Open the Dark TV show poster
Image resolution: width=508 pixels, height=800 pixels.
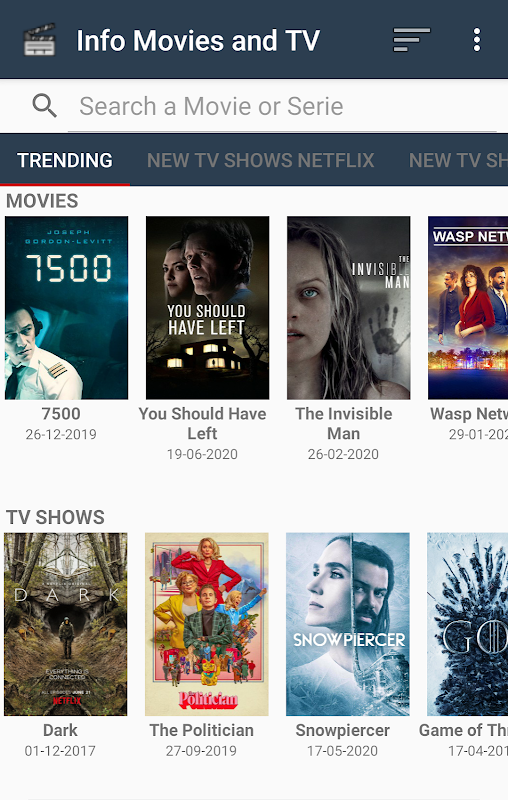pyautogui.click(x=66, y=624)
